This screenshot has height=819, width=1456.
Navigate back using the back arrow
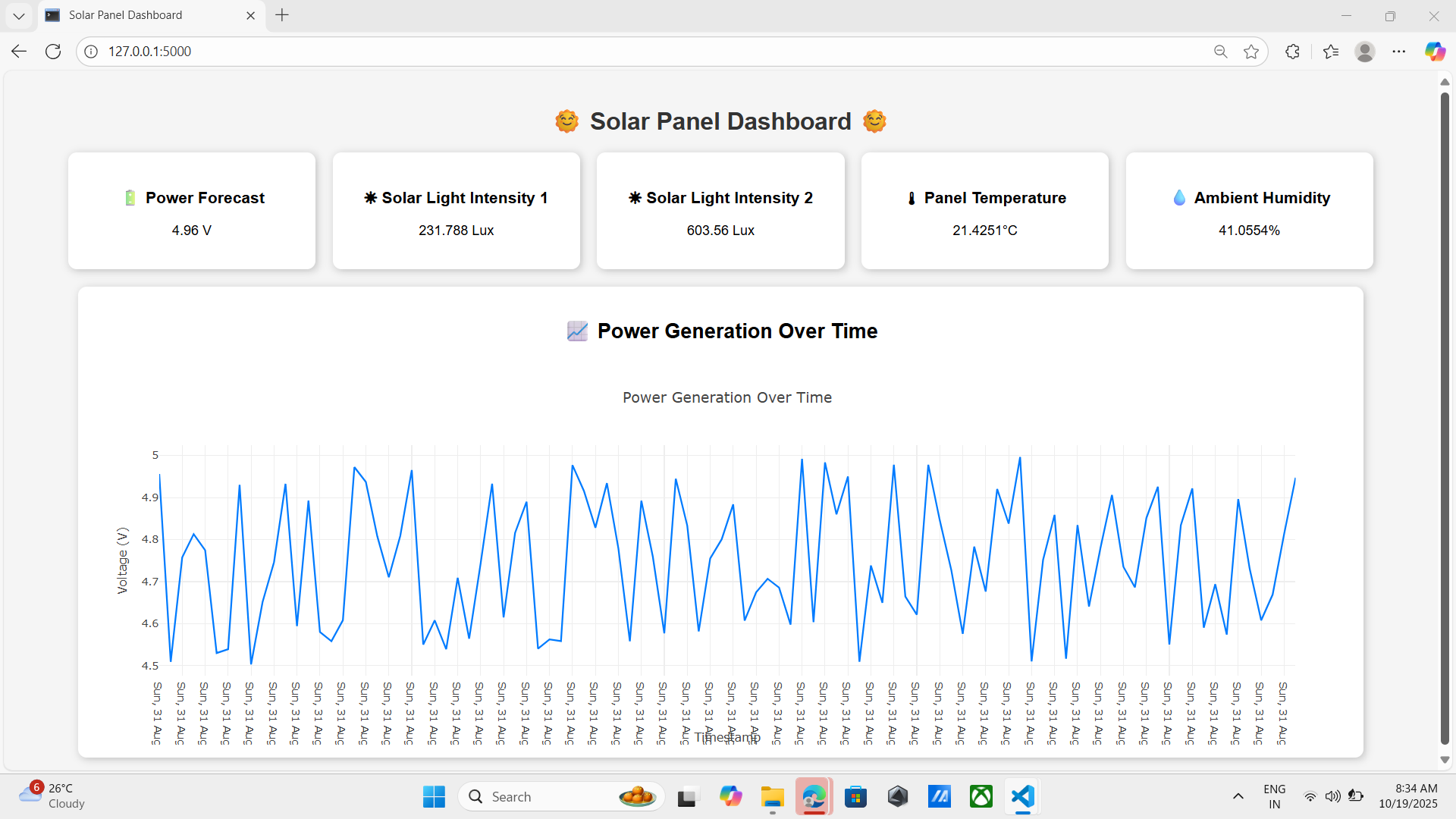point(18,51)
